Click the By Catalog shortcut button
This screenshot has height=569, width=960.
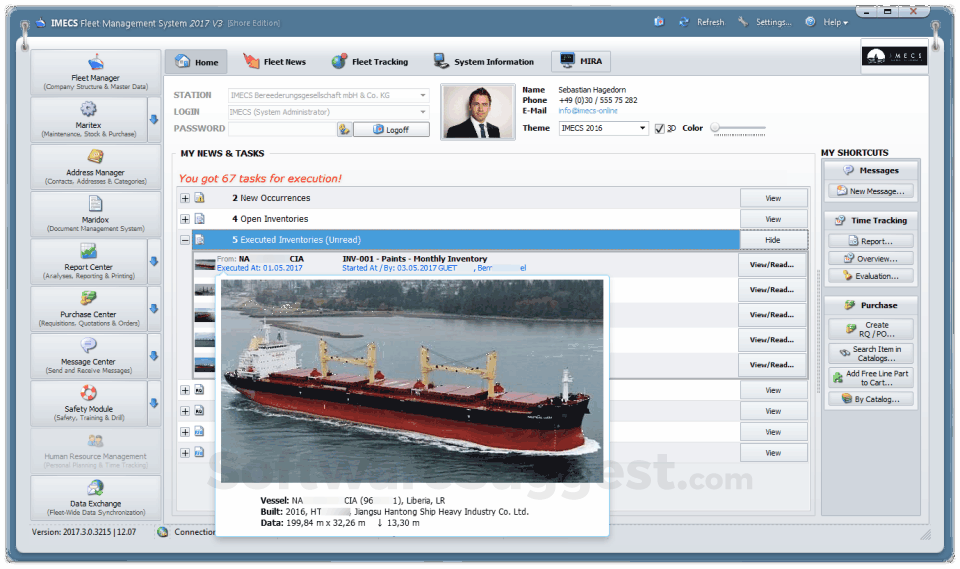(x=871, y=399)
